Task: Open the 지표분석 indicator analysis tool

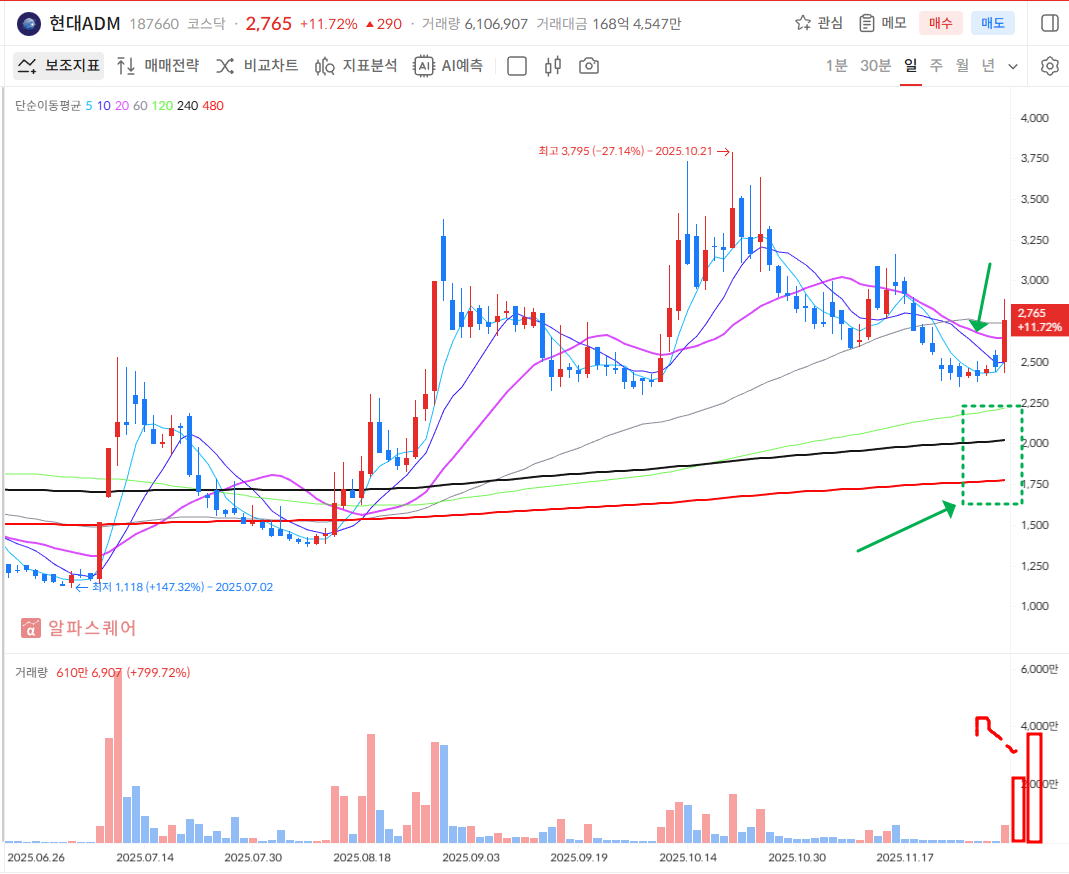Action: pos(356,66)
